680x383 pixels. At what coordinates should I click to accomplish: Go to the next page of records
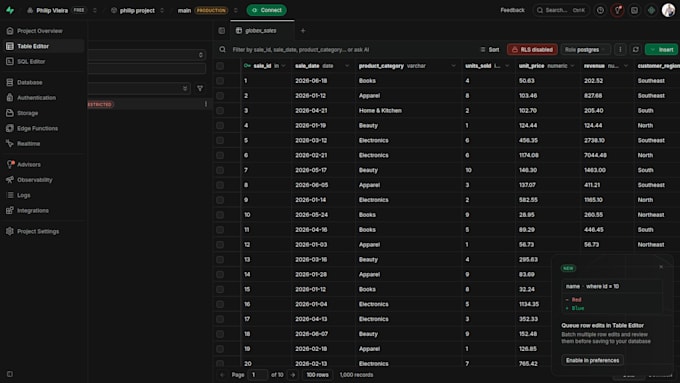[x=293, y=375]
